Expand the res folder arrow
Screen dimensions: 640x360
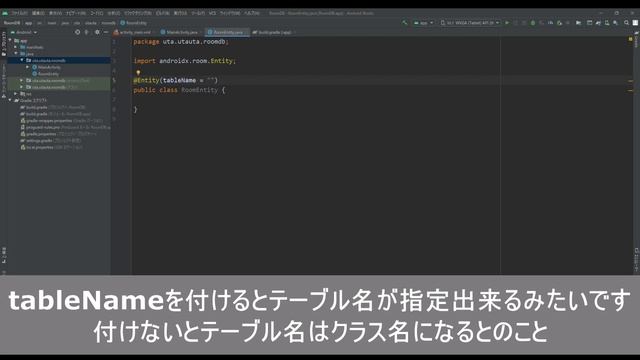[x=16, y=93]
